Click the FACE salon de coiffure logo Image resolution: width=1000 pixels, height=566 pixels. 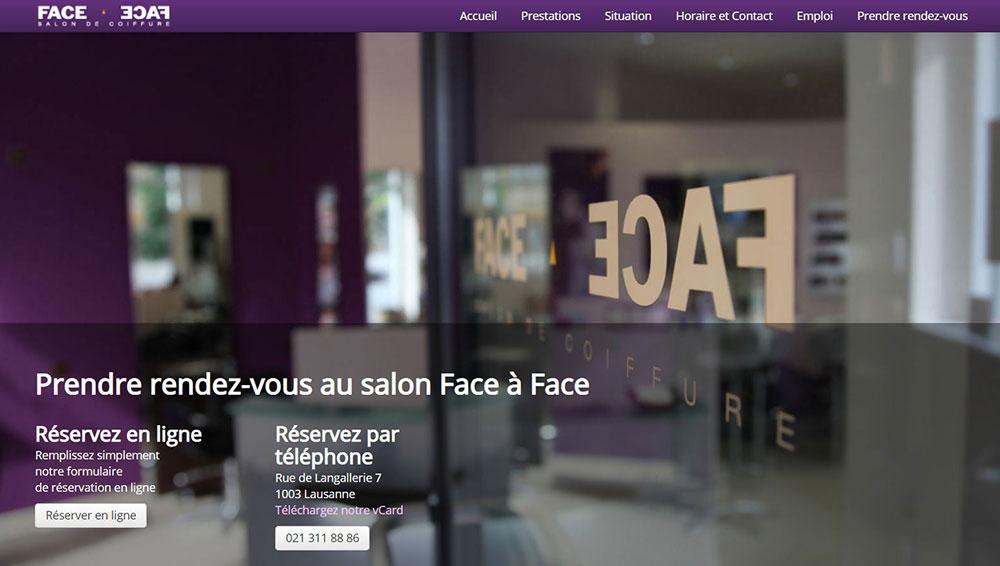[x=104, y=16]
